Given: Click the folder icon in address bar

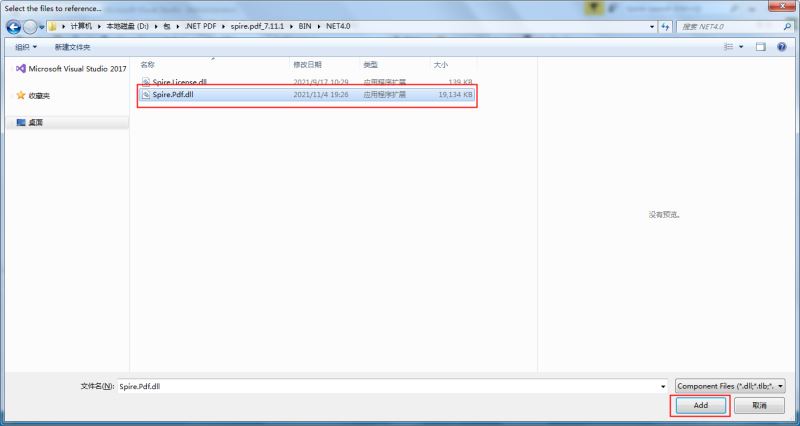Looking at the screenshot, I should coord(53,27).
